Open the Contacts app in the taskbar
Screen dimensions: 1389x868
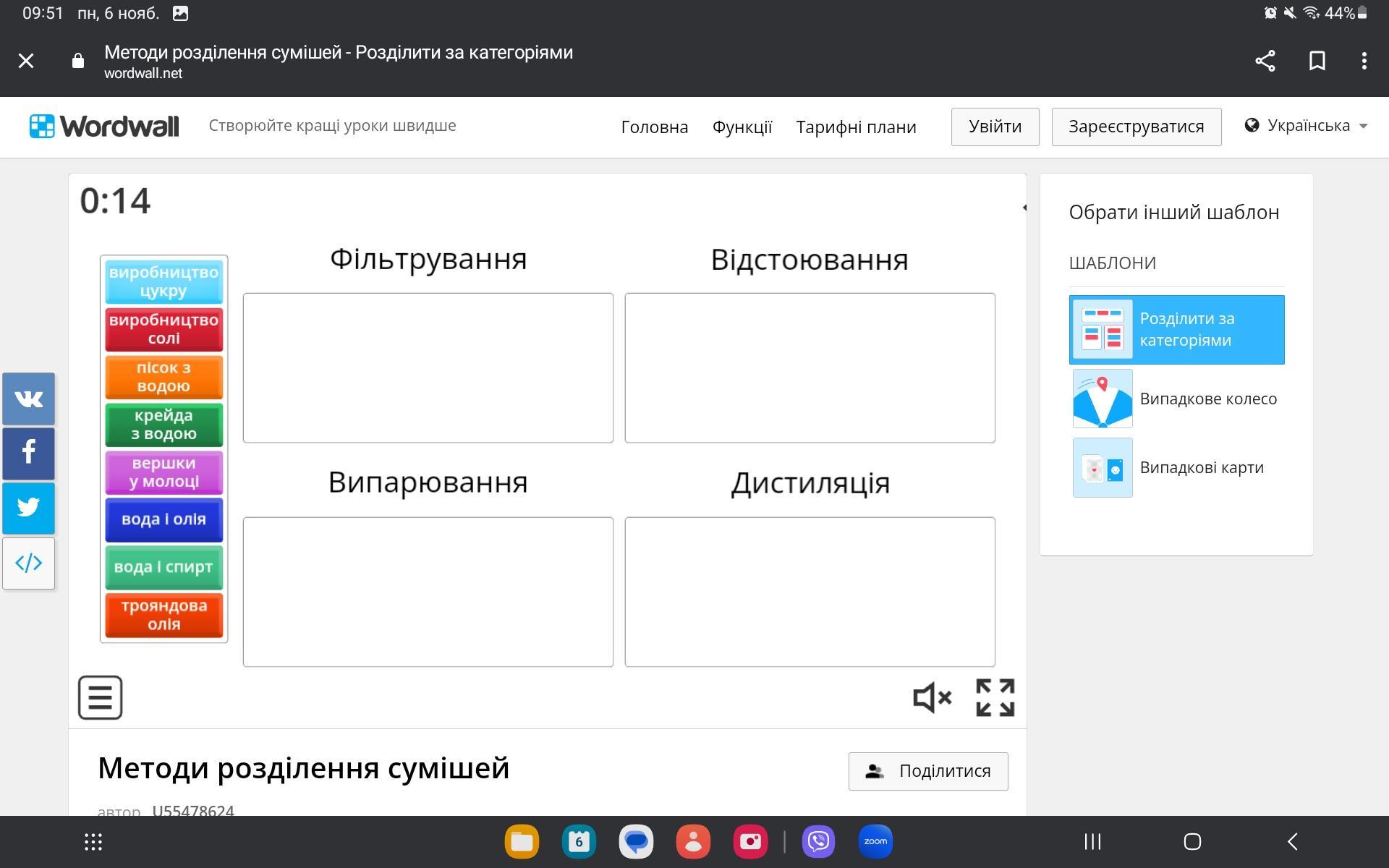click(693, 842)
